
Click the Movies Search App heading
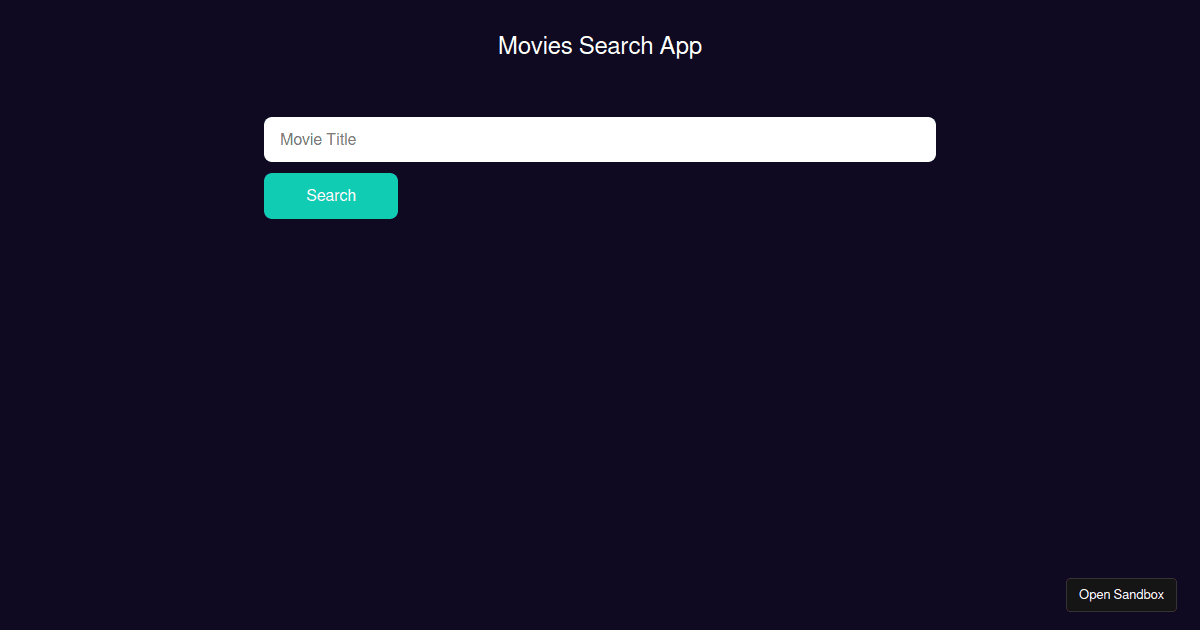tap(599, 46)
